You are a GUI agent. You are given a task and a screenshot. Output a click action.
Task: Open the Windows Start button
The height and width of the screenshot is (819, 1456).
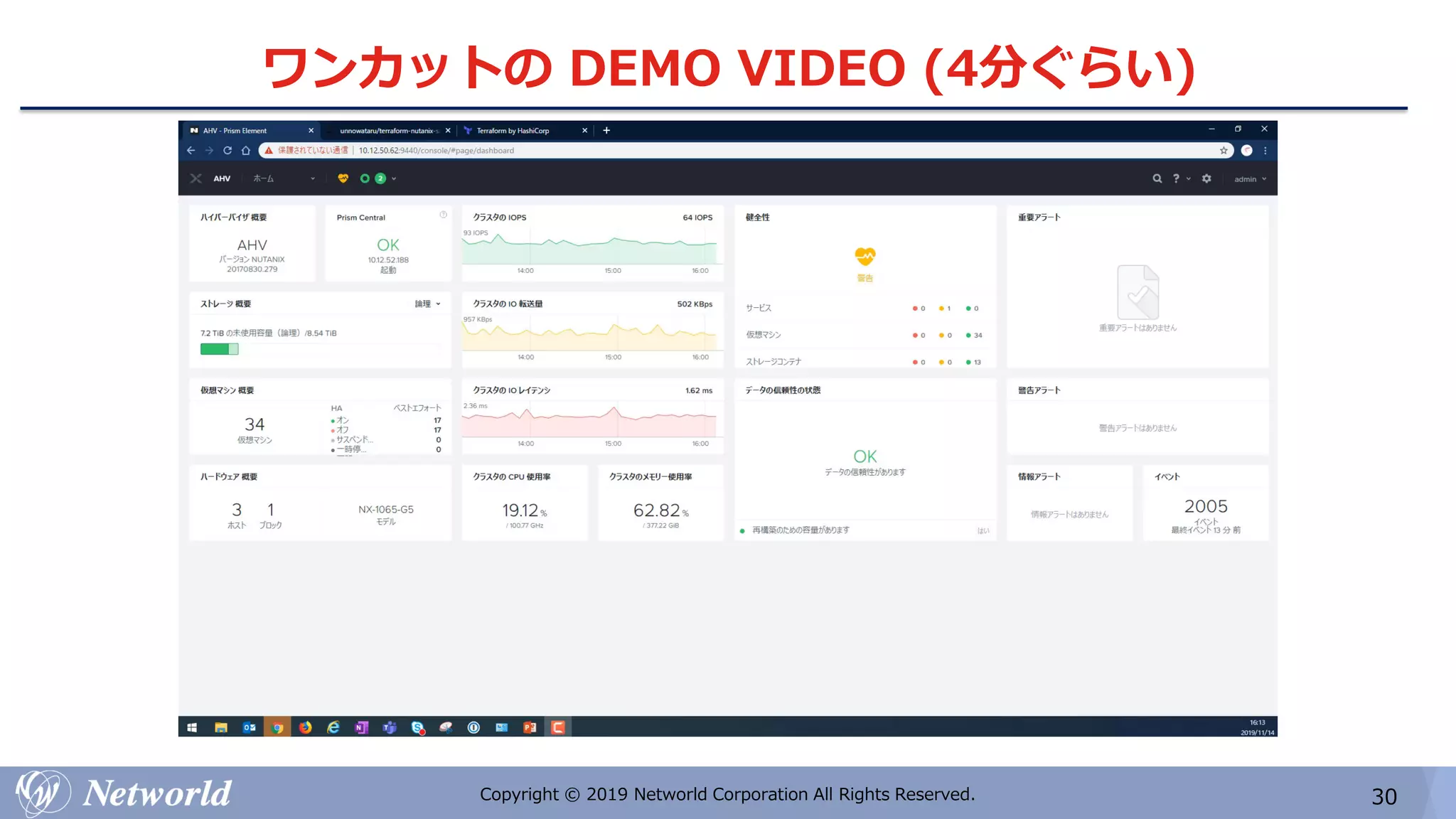(192, 727)
